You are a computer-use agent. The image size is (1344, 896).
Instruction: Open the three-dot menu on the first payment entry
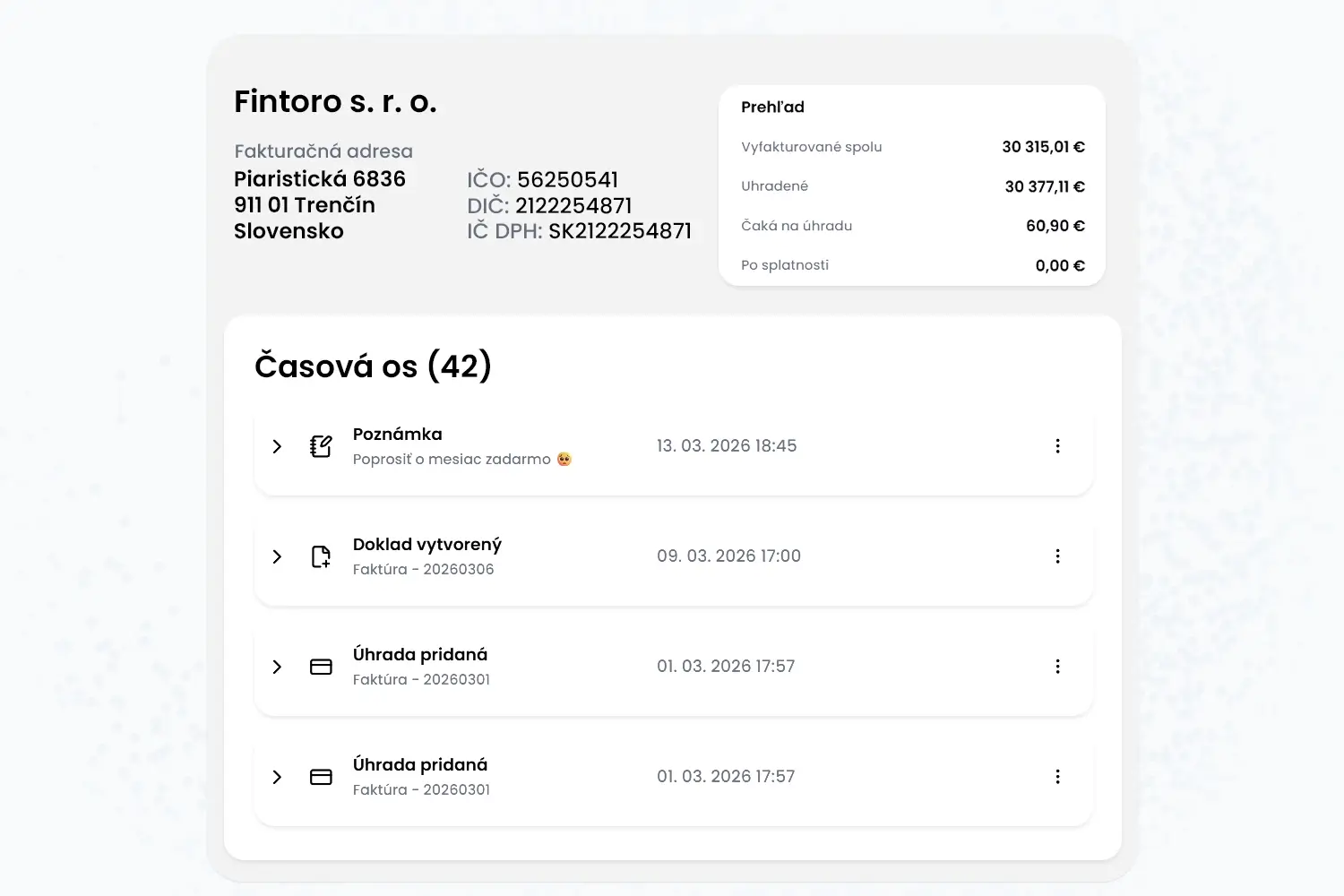pyautogui.click(x=1058, y=666)
